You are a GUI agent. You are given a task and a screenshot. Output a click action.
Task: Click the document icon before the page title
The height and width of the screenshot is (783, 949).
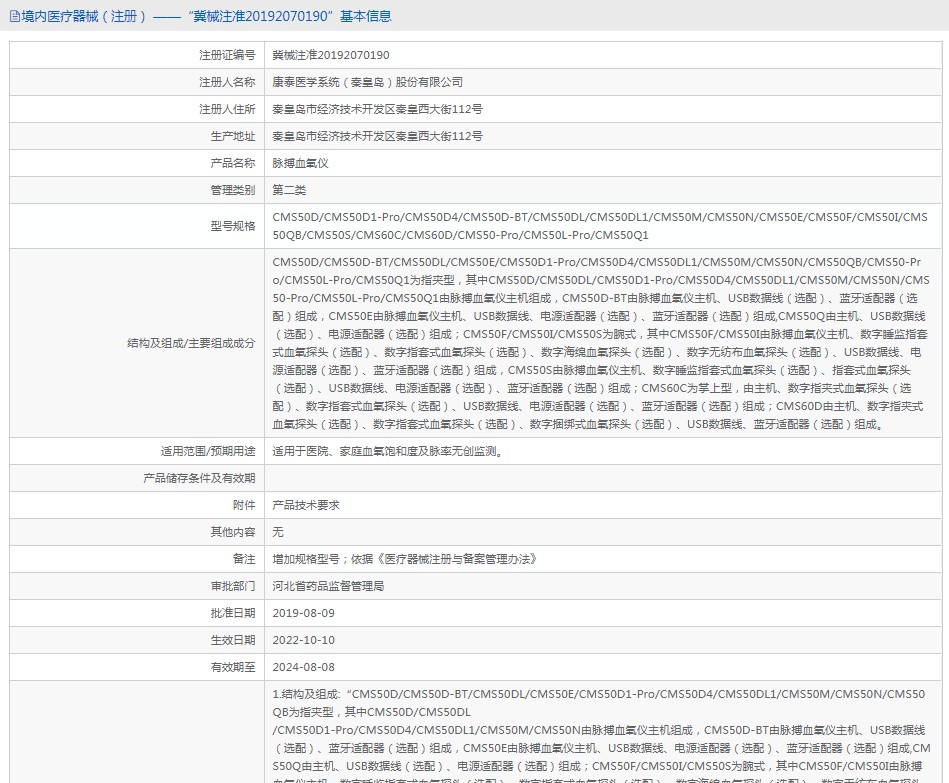click(15, 16)
